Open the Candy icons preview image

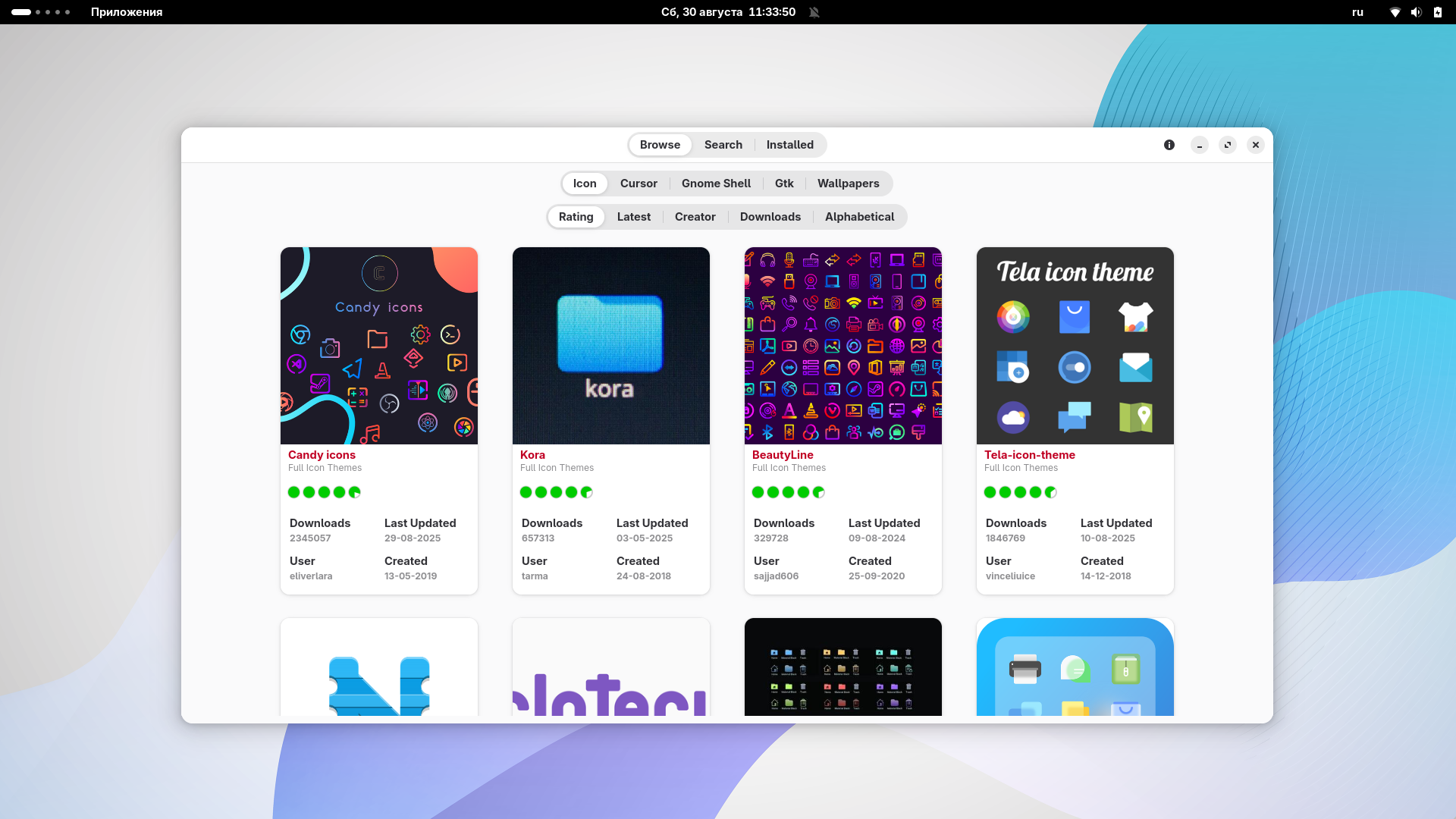coord(379,346)
